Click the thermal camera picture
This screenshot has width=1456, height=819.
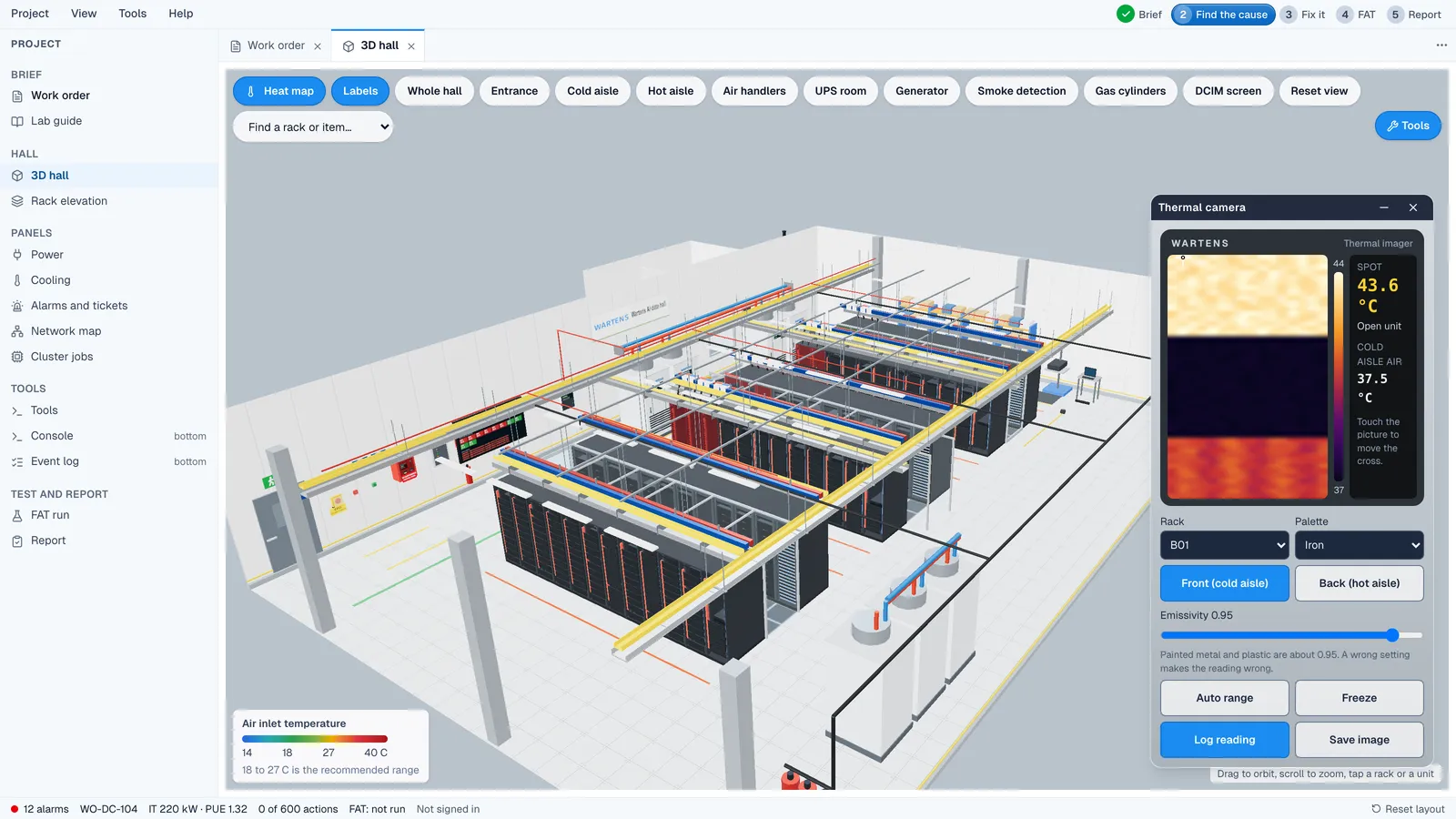(1247, 377)
